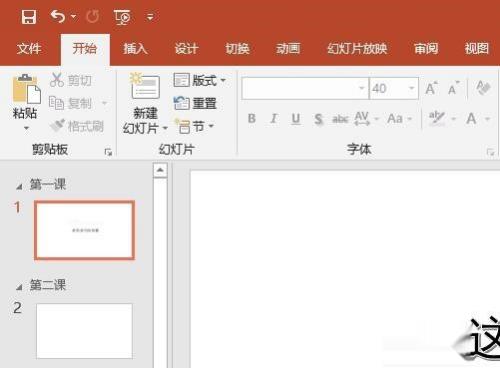This screenshot has height=368, width=500.
Task: Open the 节 section dropdown
Action: tap(194, 126)
